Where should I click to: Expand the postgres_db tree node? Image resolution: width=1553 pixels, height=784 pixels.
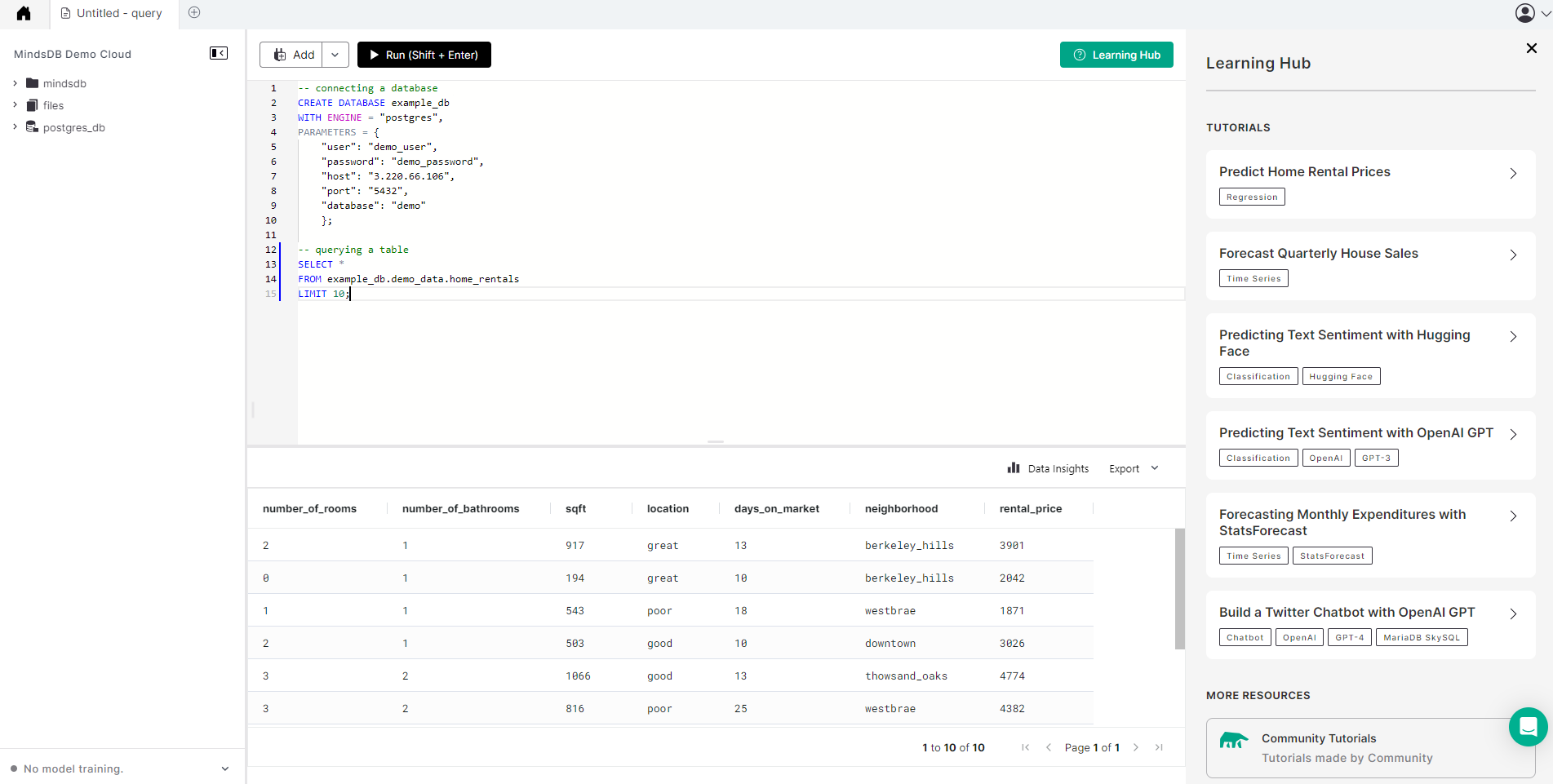[x=15, y=127]
